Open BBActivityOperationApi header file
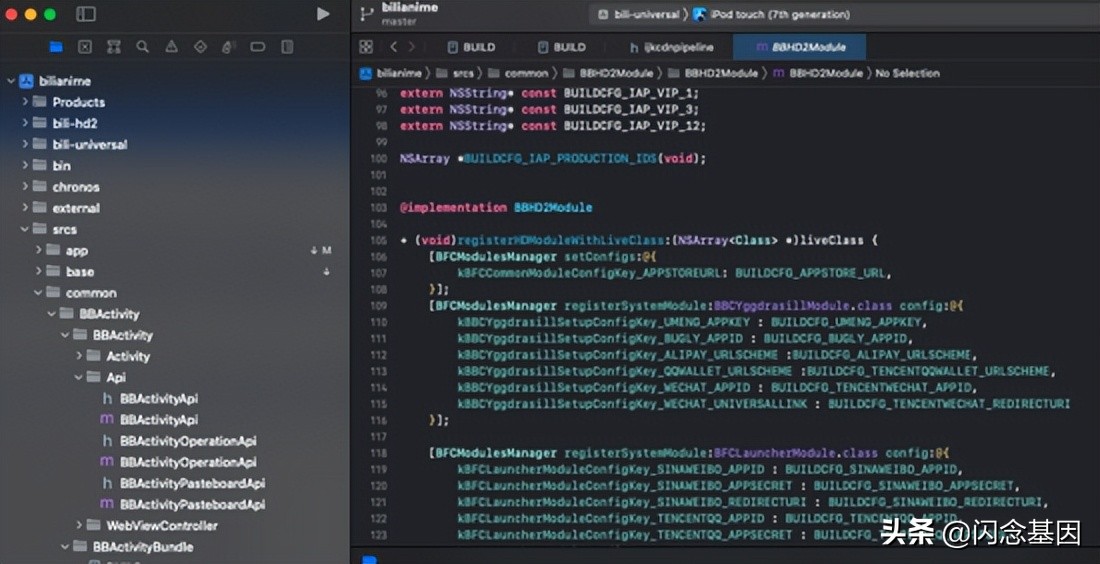1100x564 pixels. pyautogui.click(x=188, y=441)
